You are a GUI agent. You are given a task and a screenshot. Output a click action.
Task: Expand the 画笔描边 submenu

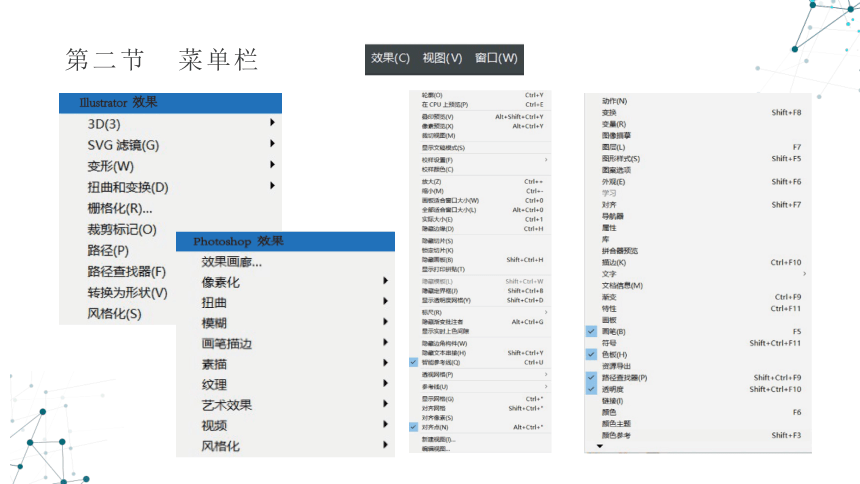click(285, 344)
